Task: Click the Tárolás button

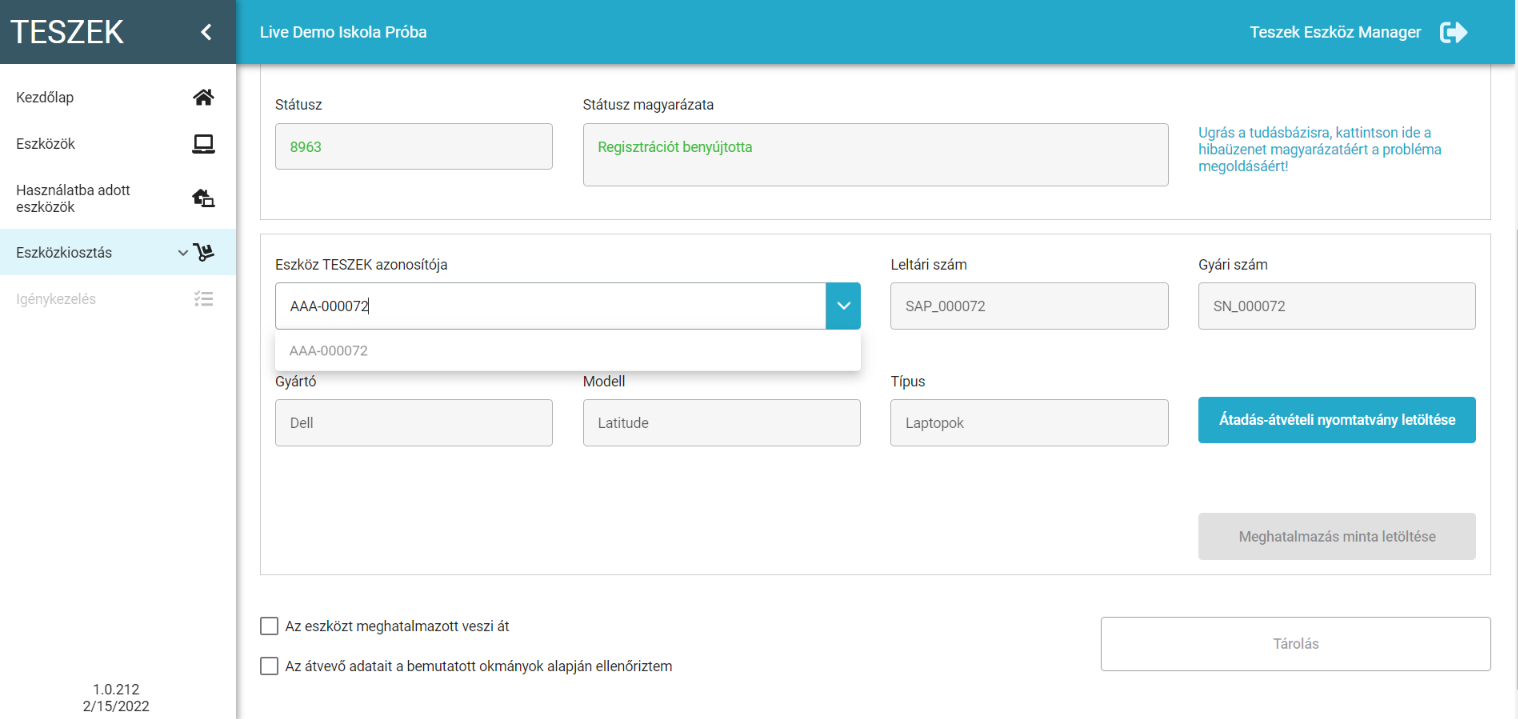Action: 1295,644
